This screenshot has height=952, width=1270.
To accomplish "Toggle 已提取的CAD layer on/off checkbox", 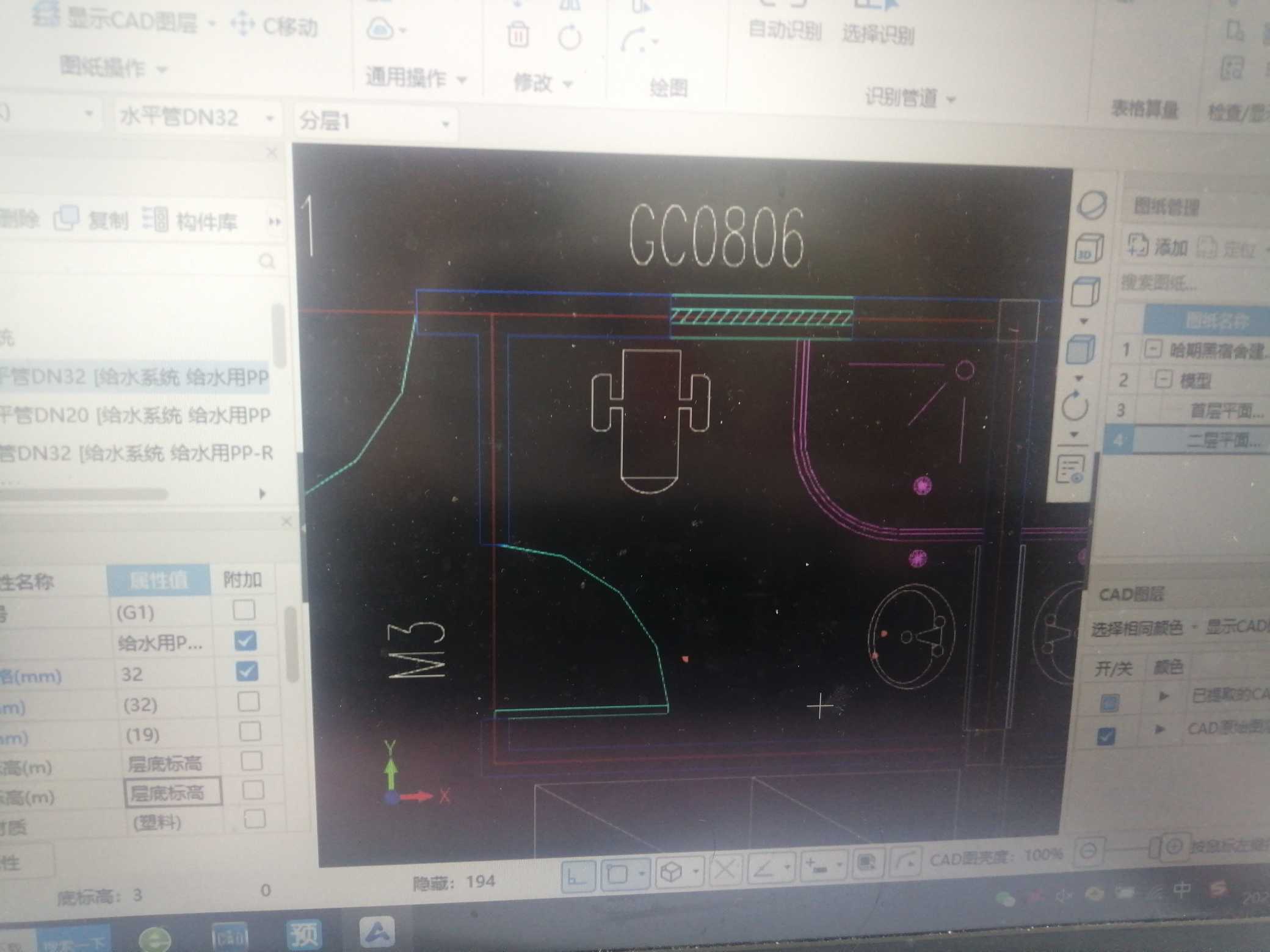I will pos(1109,702).
